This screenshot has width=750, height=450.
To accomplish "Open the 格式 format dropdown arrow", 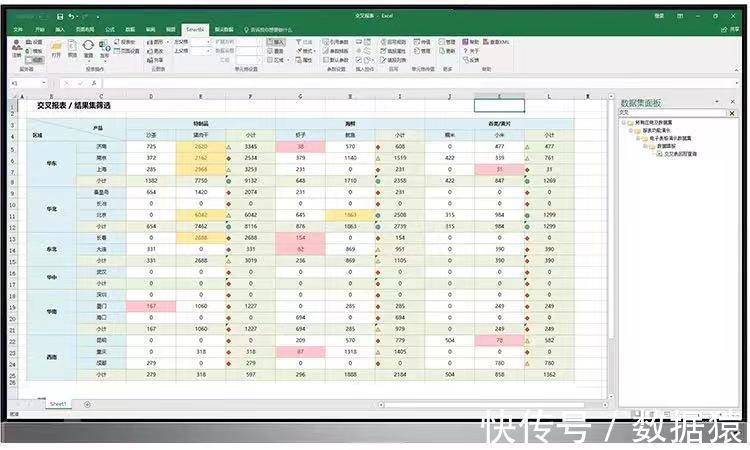I will pyautogui.click(x=315, y=51).
